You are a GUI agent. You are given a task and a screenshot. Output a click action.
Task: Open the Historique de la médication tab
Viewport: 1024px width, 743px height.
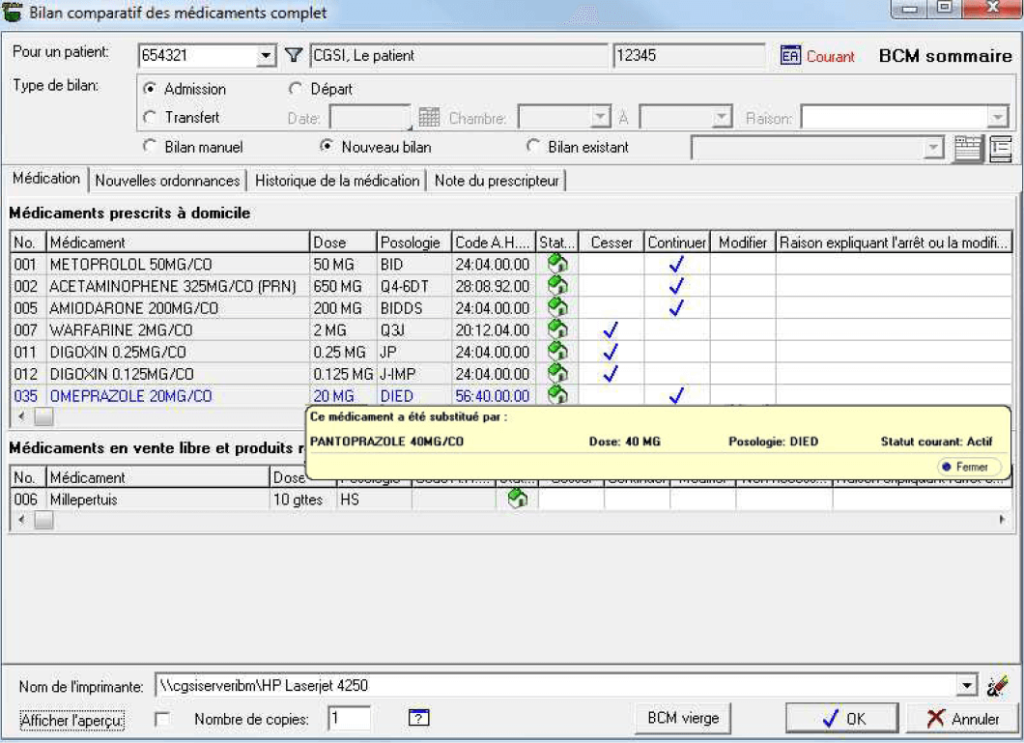337,181
